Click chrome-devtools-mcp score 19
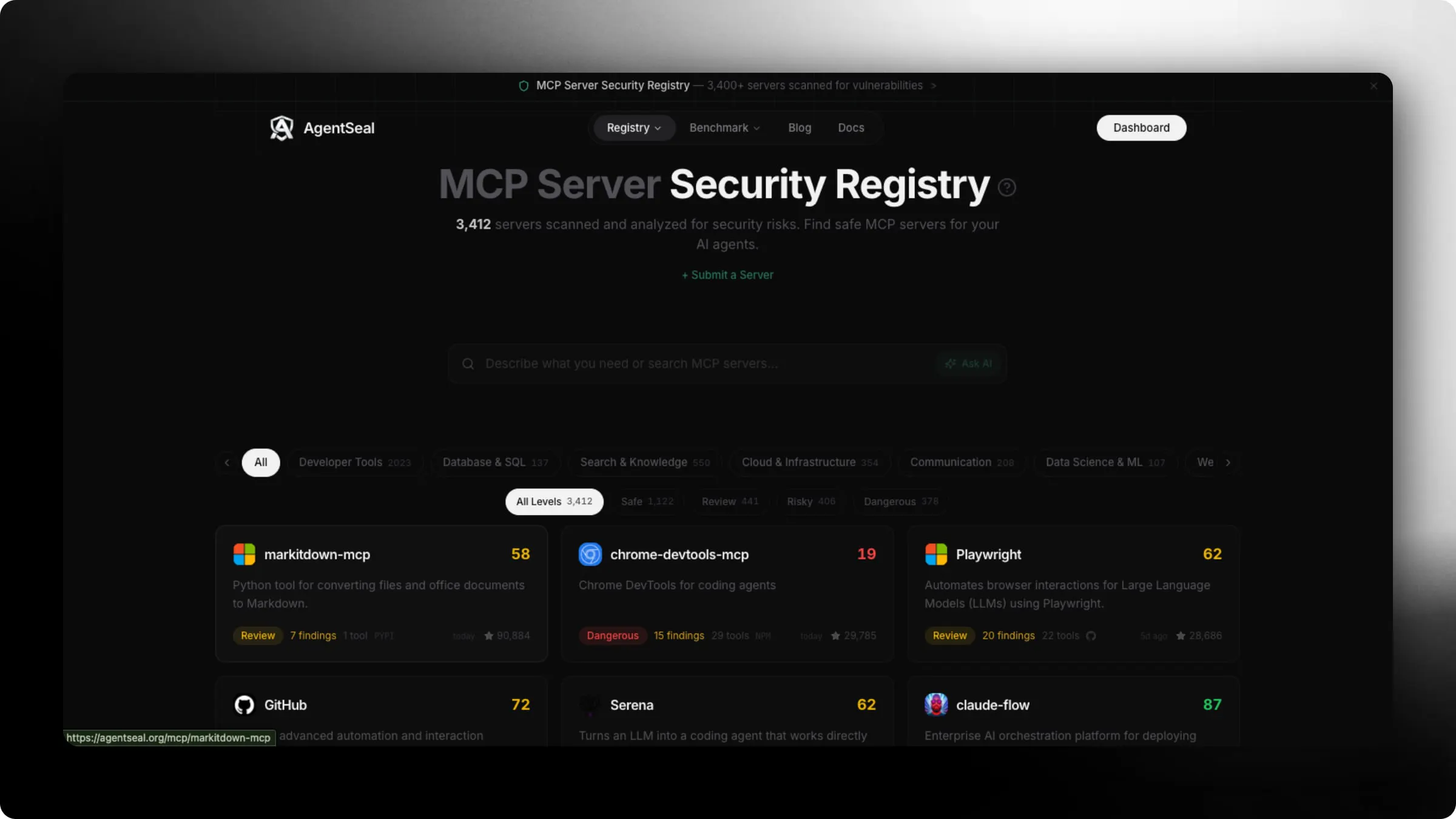Image resolution: width=1456 pixels, height=819 pixels. pyautogui.click(x=866, y=554)
